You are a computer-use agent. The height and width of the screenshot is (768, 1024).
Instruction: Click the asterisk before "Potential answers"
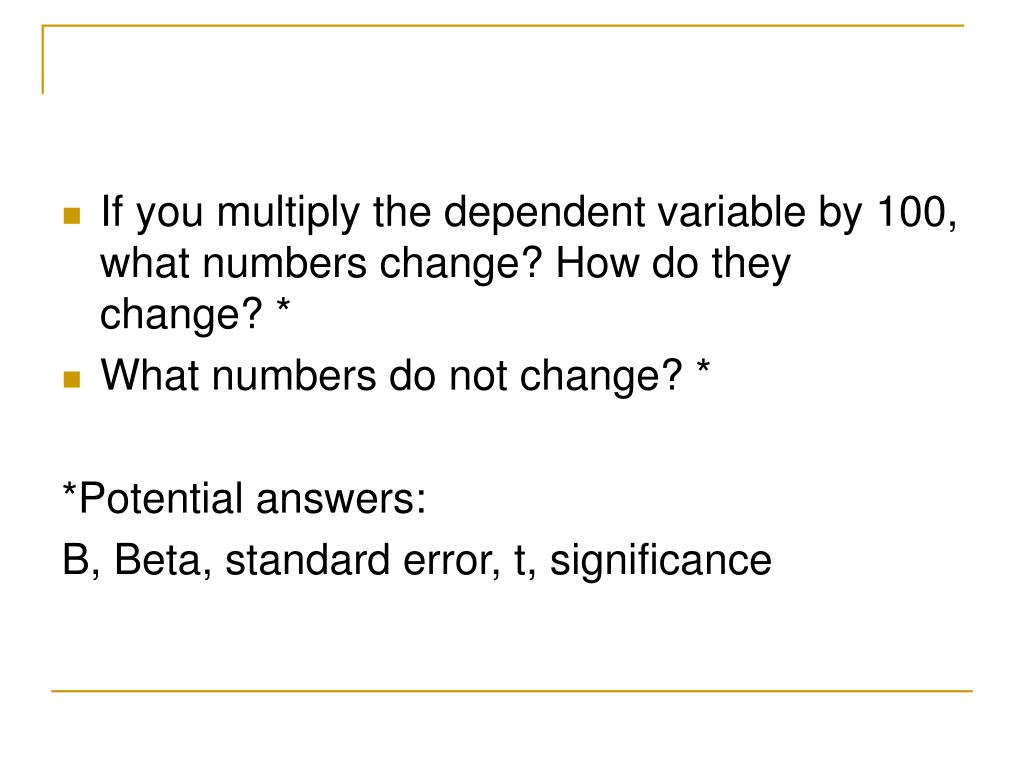click(x=70, y=490)
